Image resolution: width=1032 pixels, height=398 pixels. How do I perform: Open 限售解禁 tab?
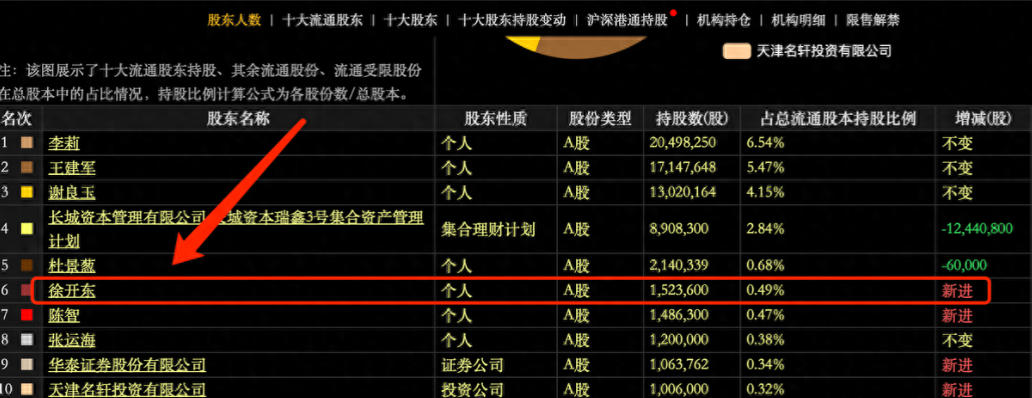(x=873, y=20)
